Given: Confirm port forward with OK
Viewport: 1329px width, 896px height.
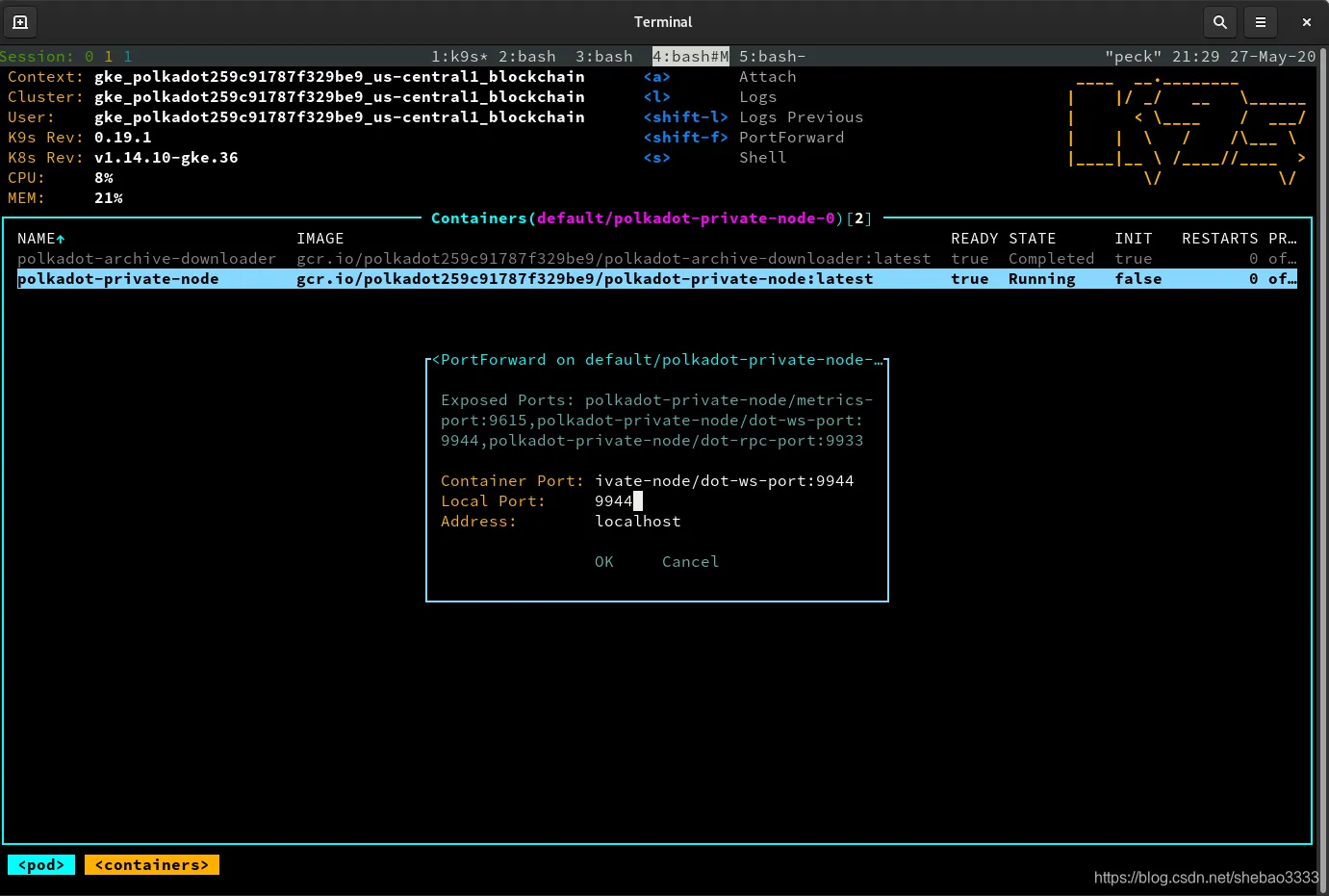Looking at the screenshot, I should coord(603,562).
